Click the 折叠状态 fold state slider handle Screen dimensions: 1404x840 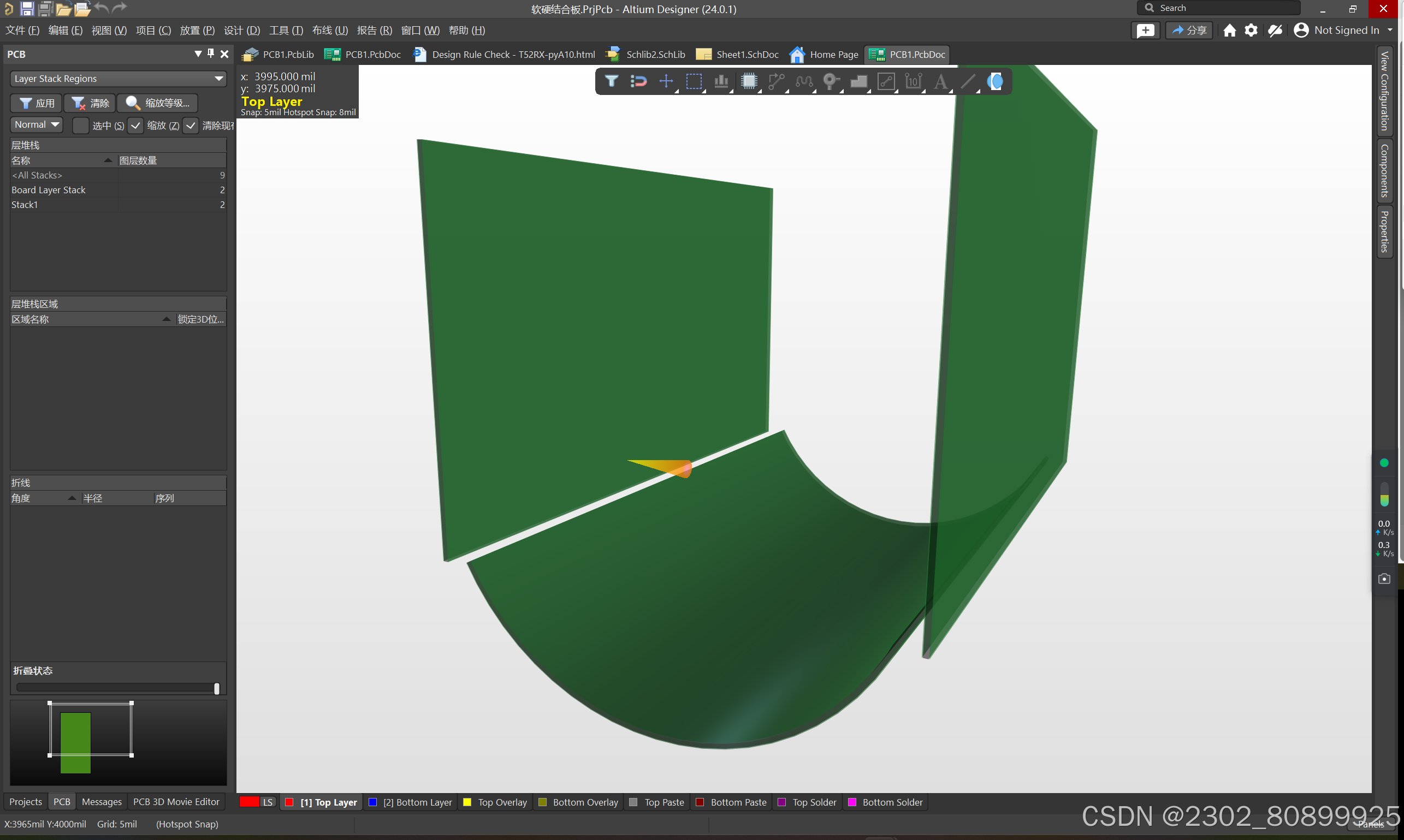point(216,688)
